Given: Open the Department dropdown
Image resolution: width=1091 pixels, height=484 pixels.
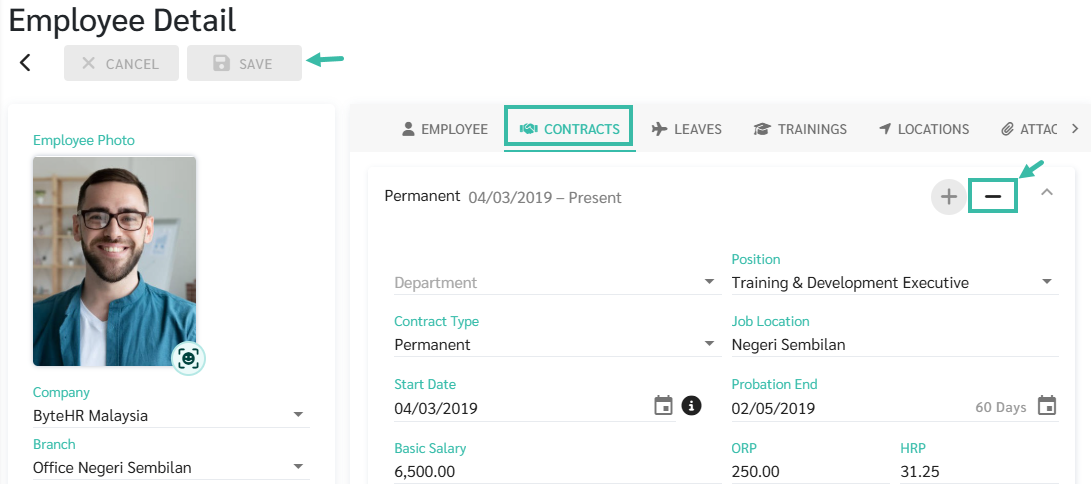Looking at the screenshot, I should pyautogui.click(x=557, y=282).
